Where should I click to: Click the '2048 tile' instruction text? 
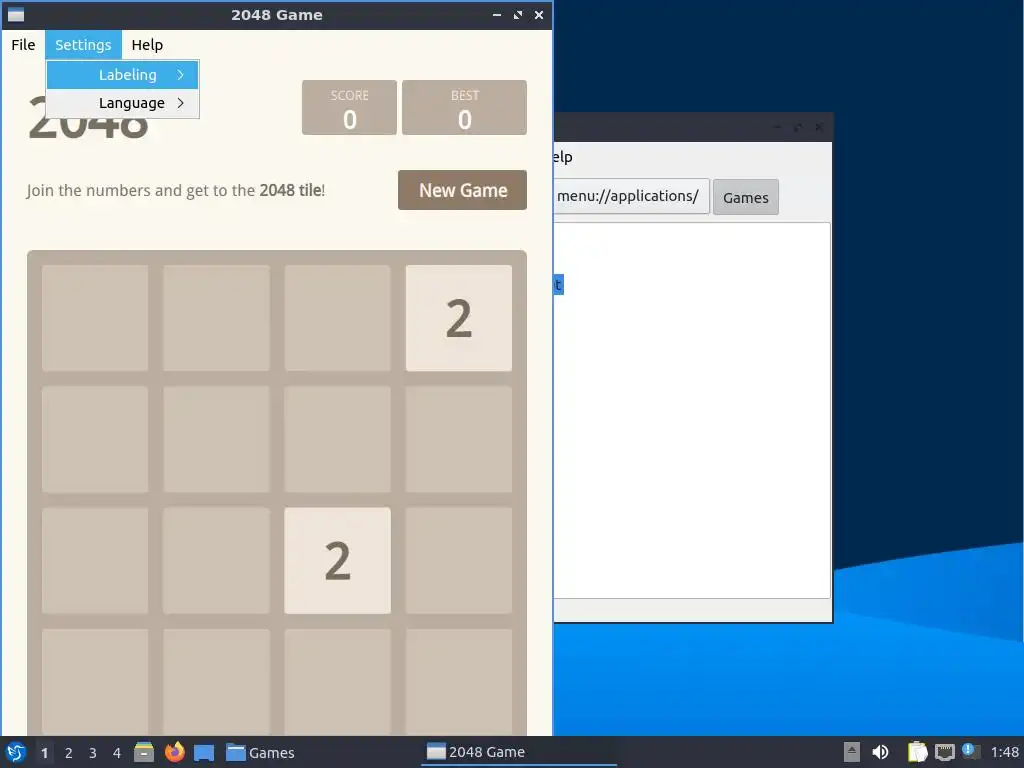pyautogui.click(x=290, y=190)
